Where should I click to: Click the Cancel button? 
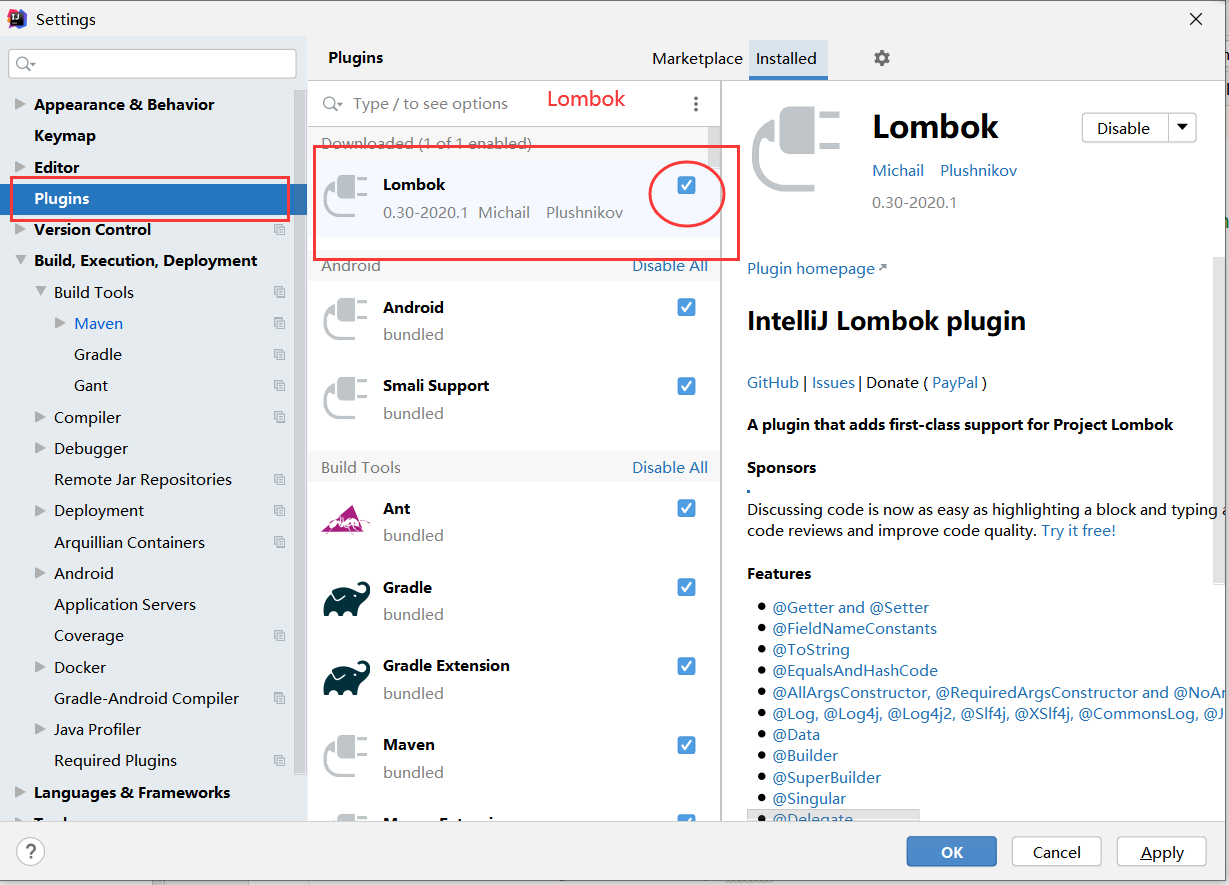1057,852
